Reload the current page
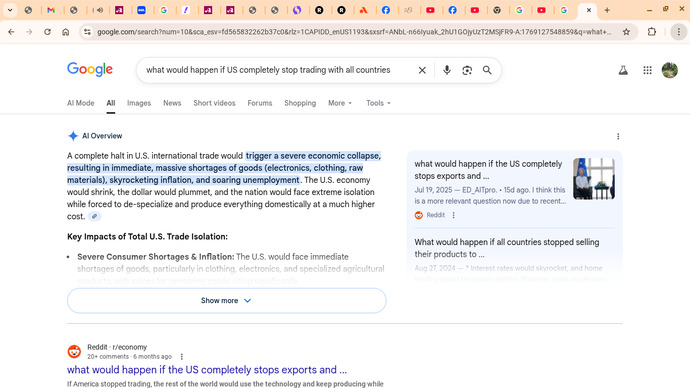The height and width of the screenshot is (388, 690). (47, 32)
